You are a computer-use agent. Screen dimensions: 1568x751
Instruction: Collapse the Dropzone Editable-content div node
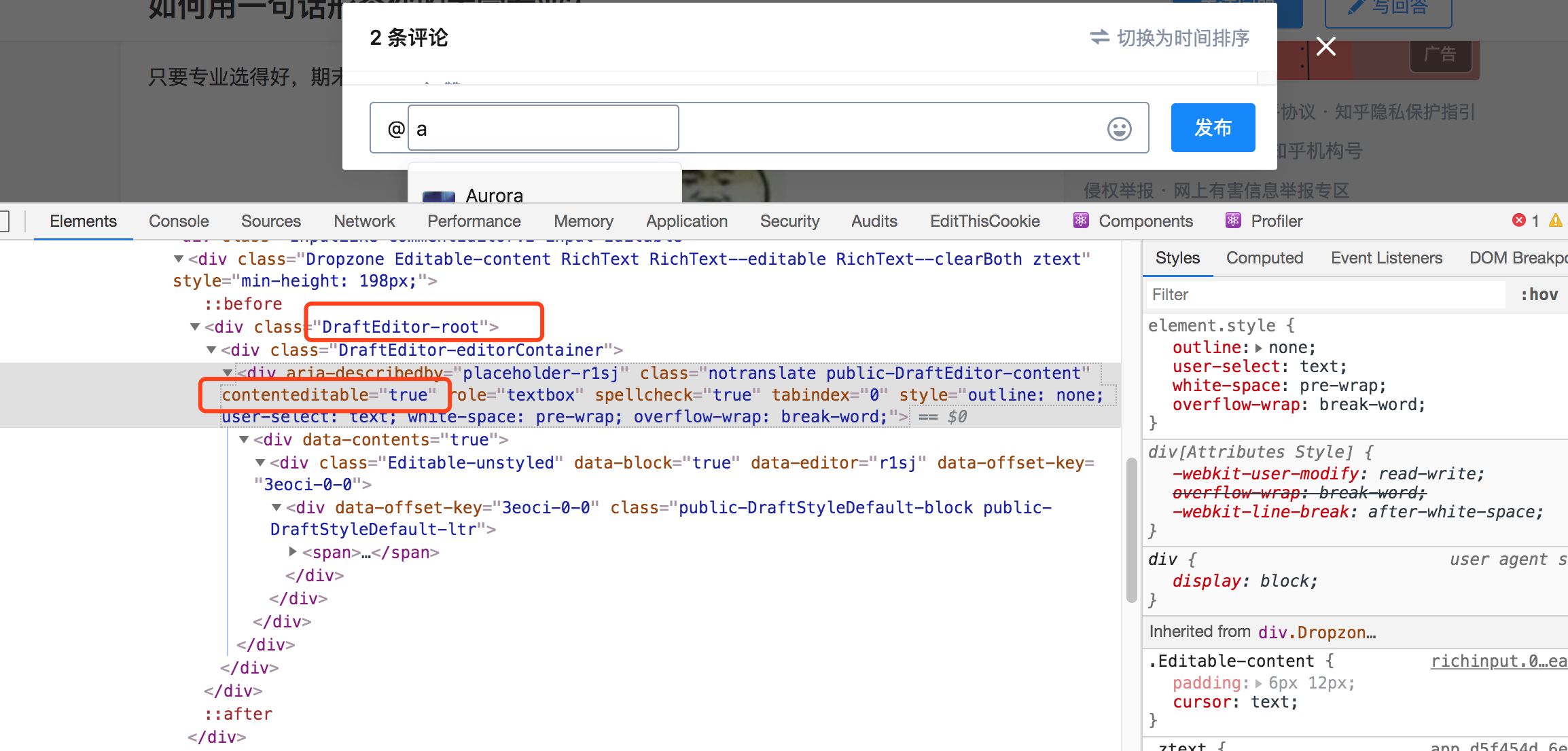(179, 259)
